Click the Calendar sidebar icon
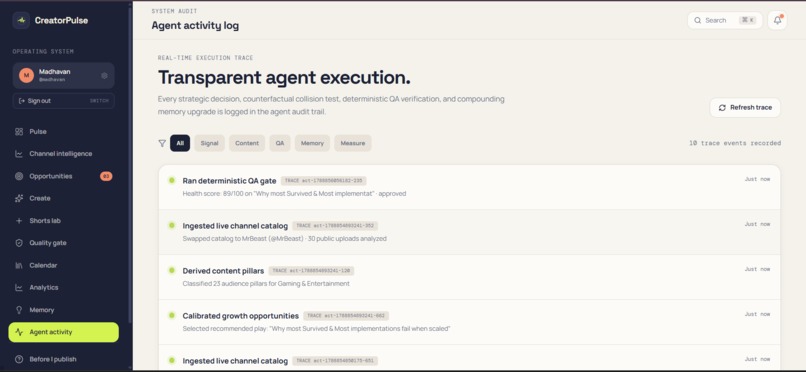Image resolution: width=806 pixels, height=372 pixels. 19,265
